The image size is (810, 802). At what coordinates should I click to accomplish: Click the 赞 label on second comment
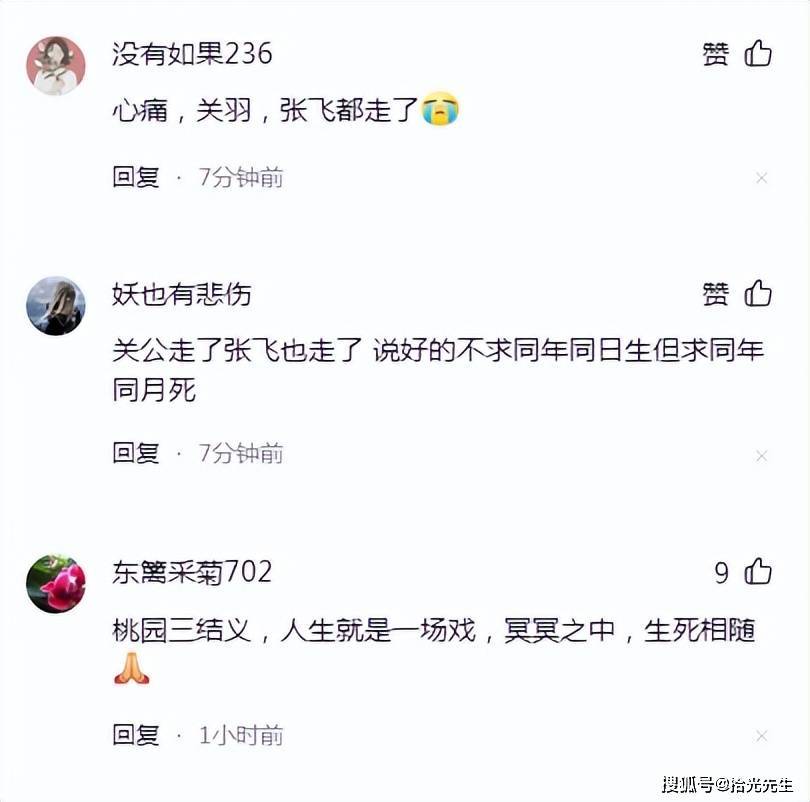716,294
